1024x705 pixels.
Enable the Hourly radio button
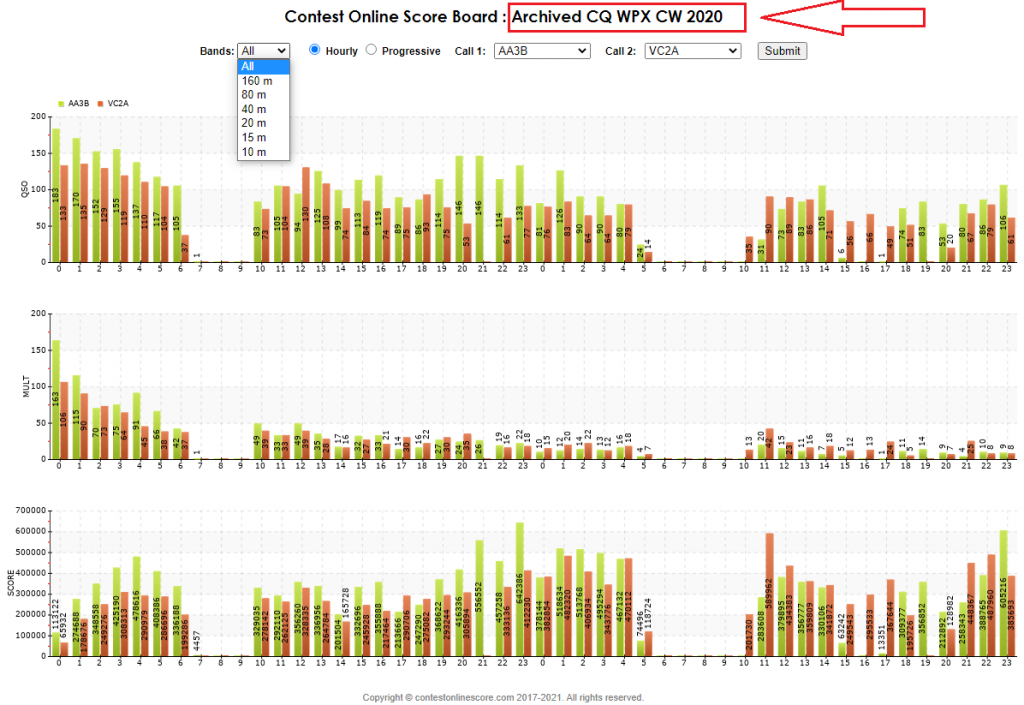point(313,50)
